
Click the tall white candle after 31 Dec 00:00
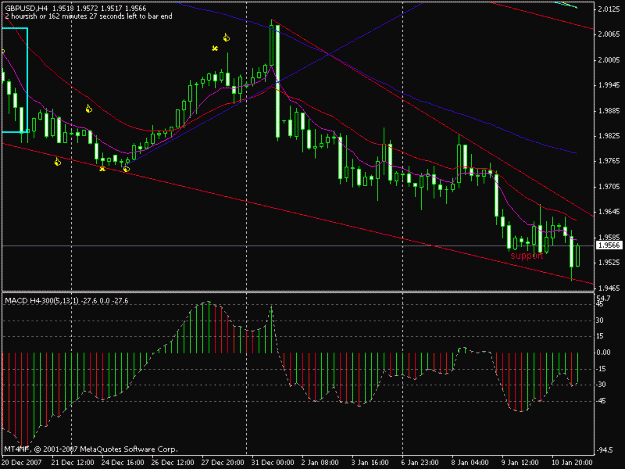click(x=278, y=81)
